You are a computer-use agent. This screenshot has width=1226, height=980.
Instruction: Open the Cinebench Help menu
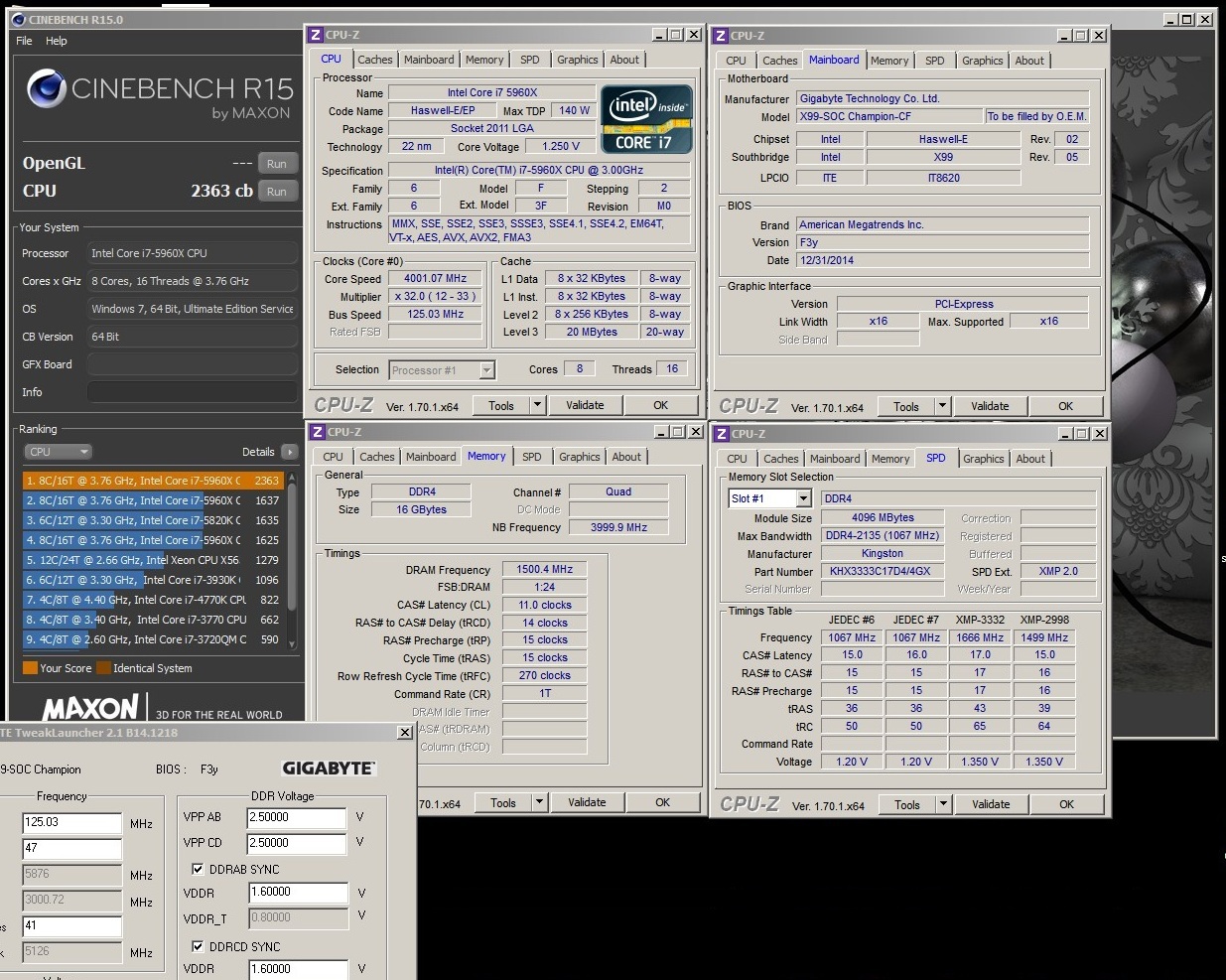(57, 41)
